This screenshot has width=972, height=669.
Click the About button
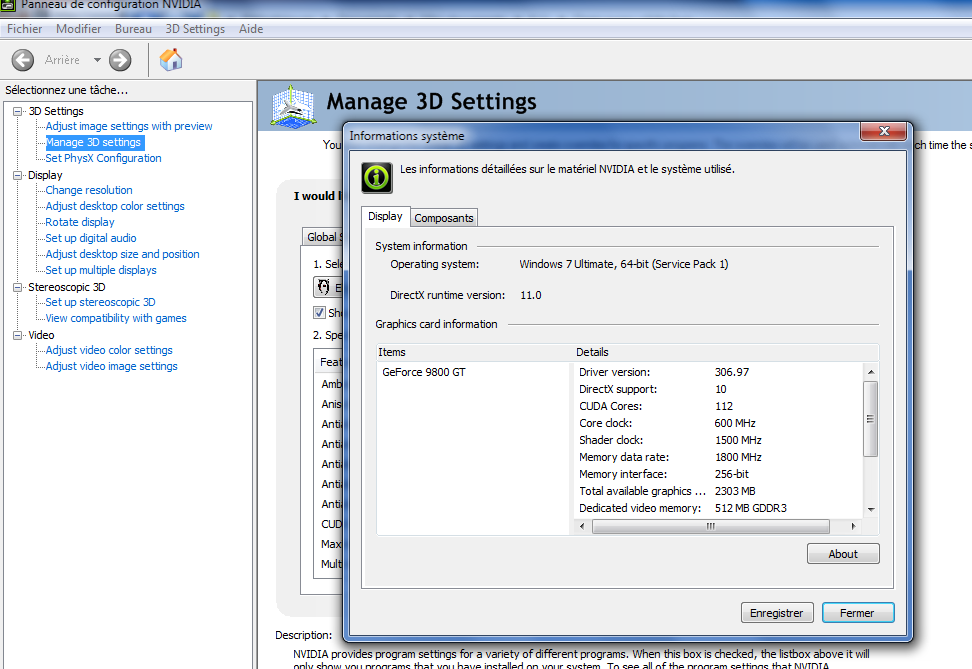[842, 554]
